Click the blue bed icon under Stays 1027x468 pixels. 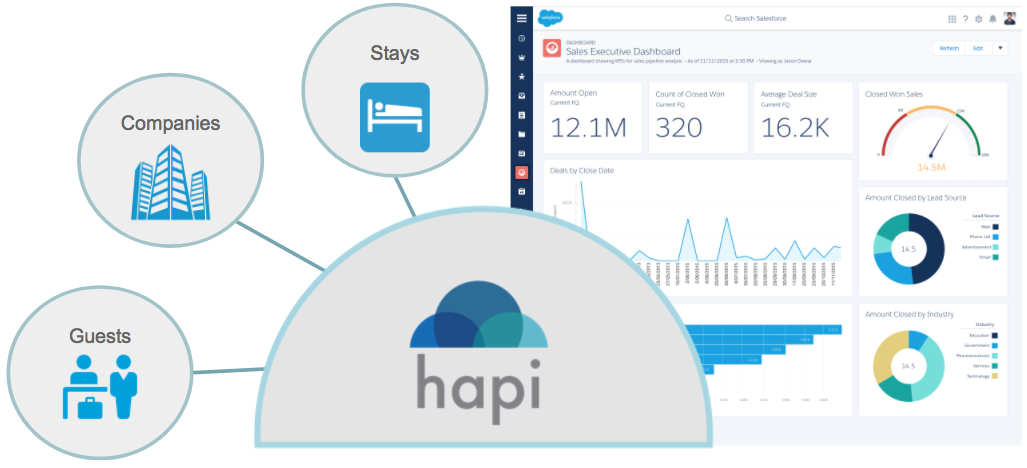coord(395,117)
